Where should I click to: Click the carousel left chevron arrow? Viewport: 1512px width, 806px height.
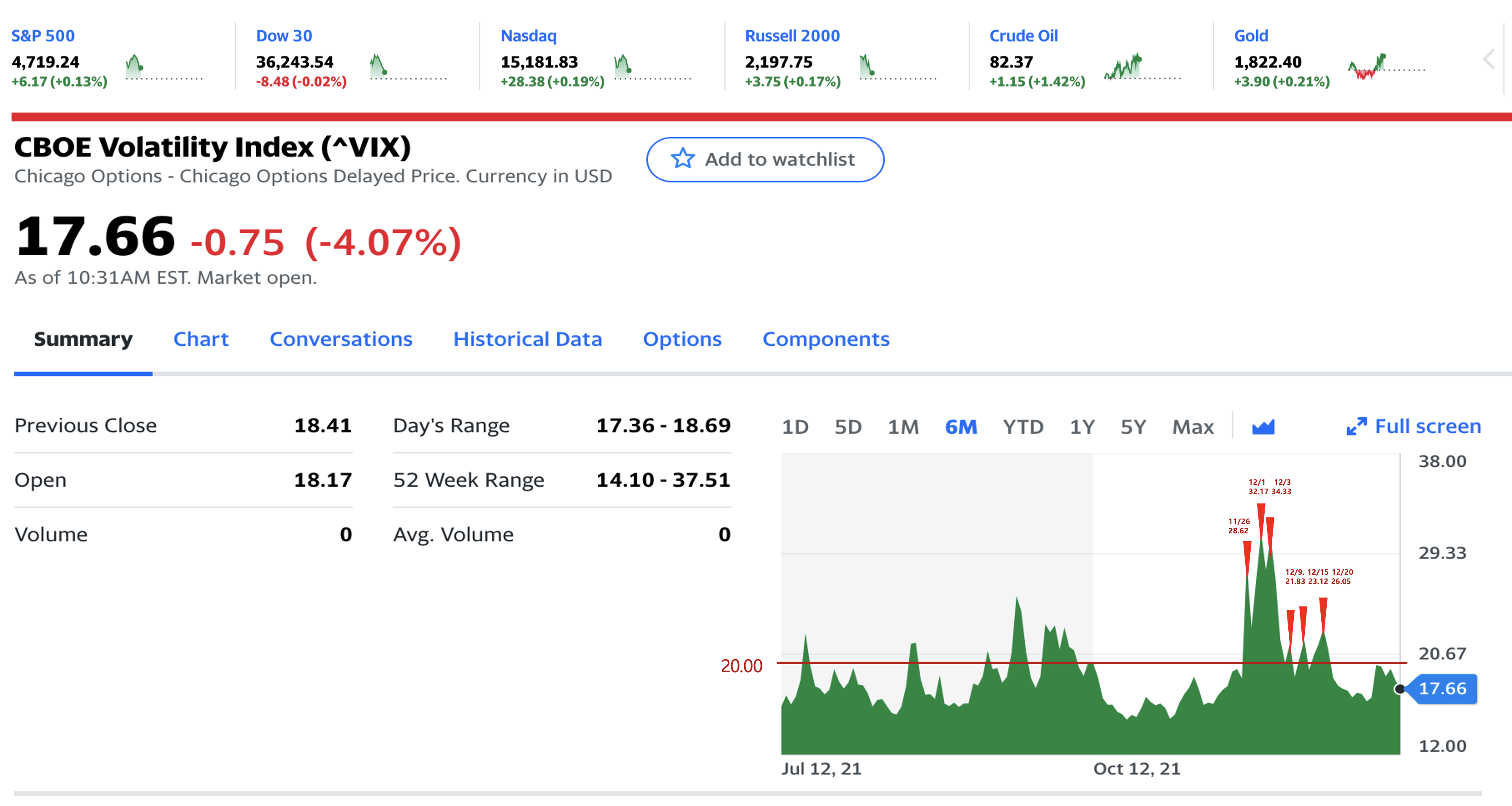(x=1488, y=59)
